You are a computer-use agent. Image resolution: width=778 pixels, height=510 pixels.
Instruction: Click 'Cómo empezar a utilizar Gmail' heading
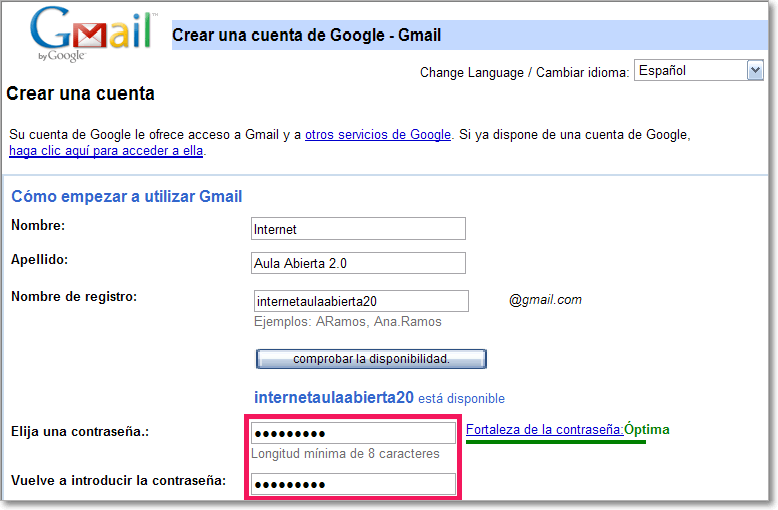(x=127, y=196)
